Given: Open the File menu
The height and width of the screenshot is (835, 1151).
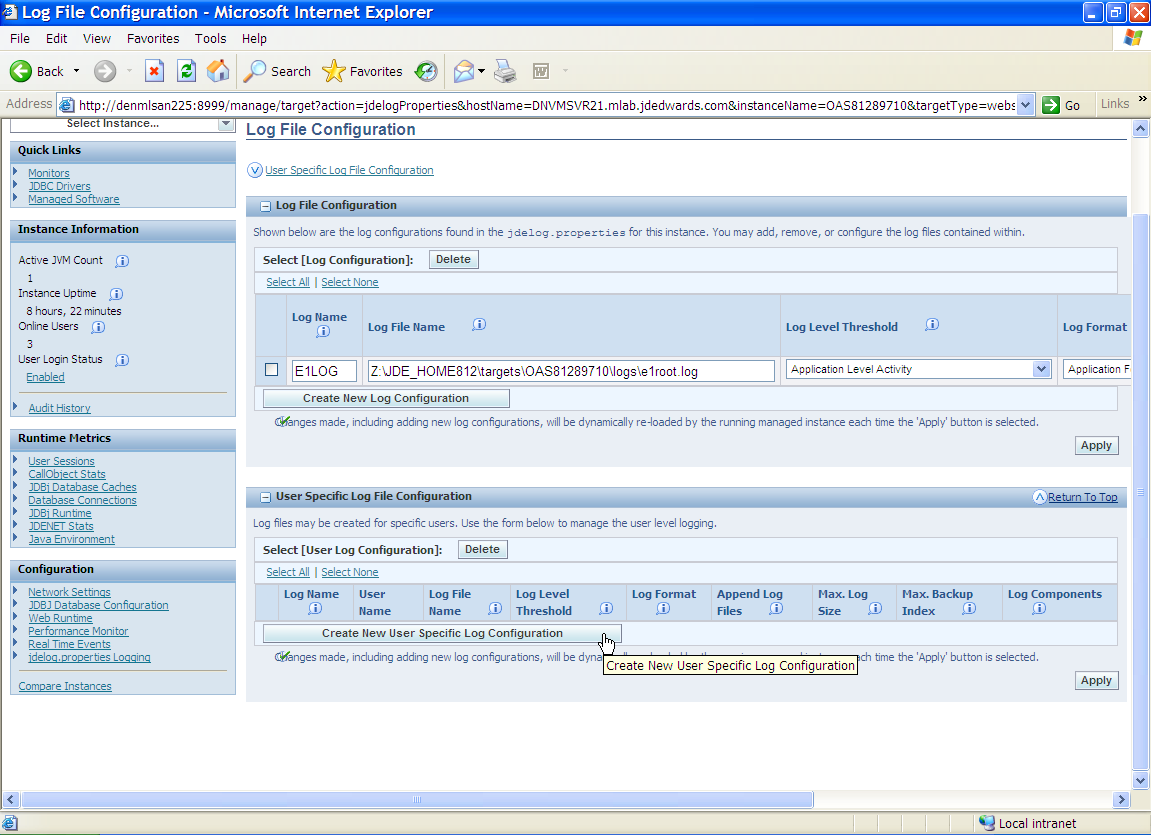Looking at the screenshot, I should [20, 38].
